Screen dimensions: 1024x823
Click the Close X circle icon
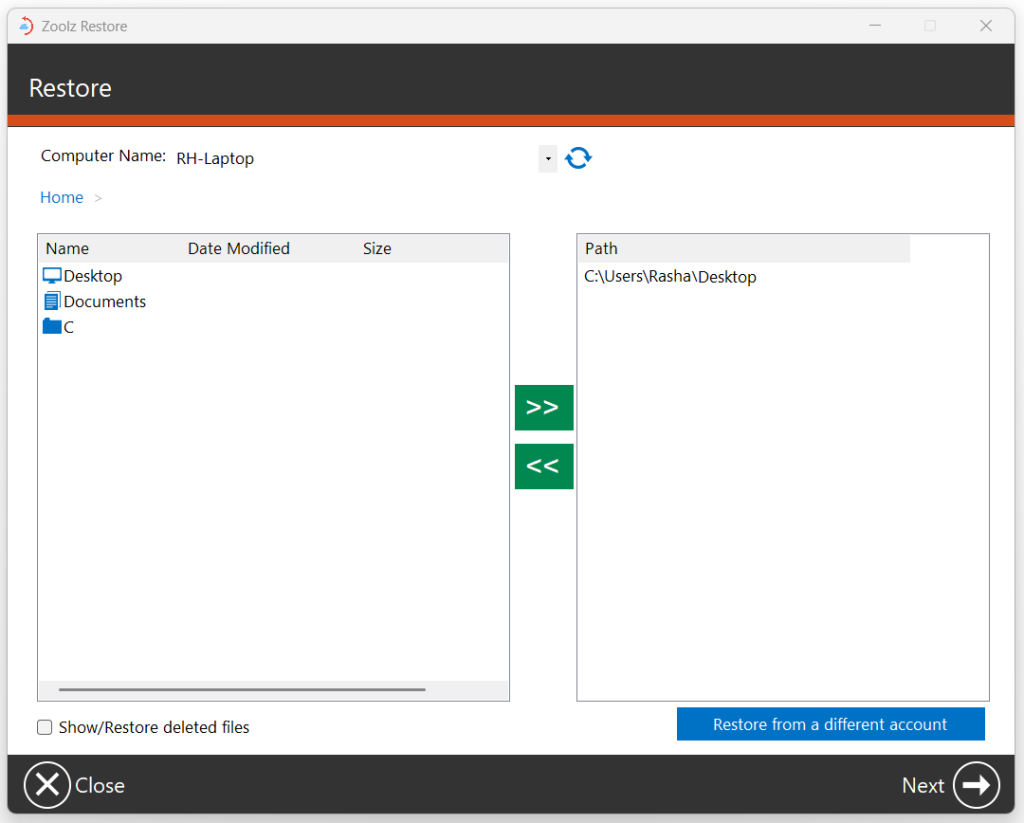pos(47,785)
